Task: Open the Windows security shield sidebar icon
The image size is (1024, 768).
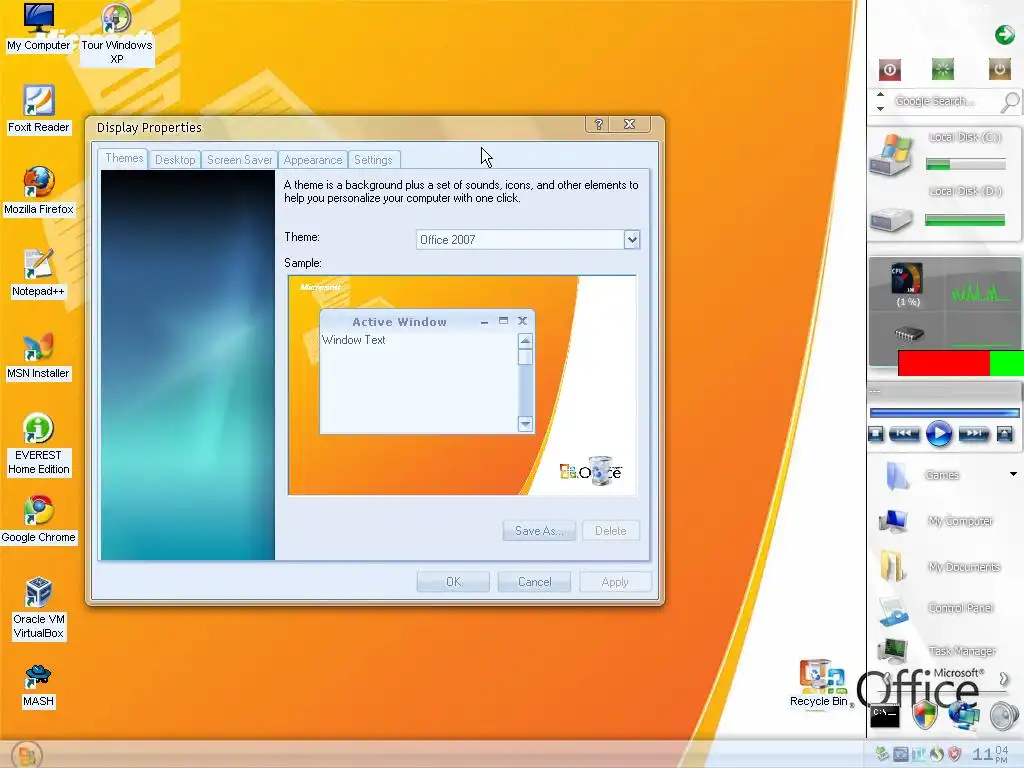Action: 924,715
